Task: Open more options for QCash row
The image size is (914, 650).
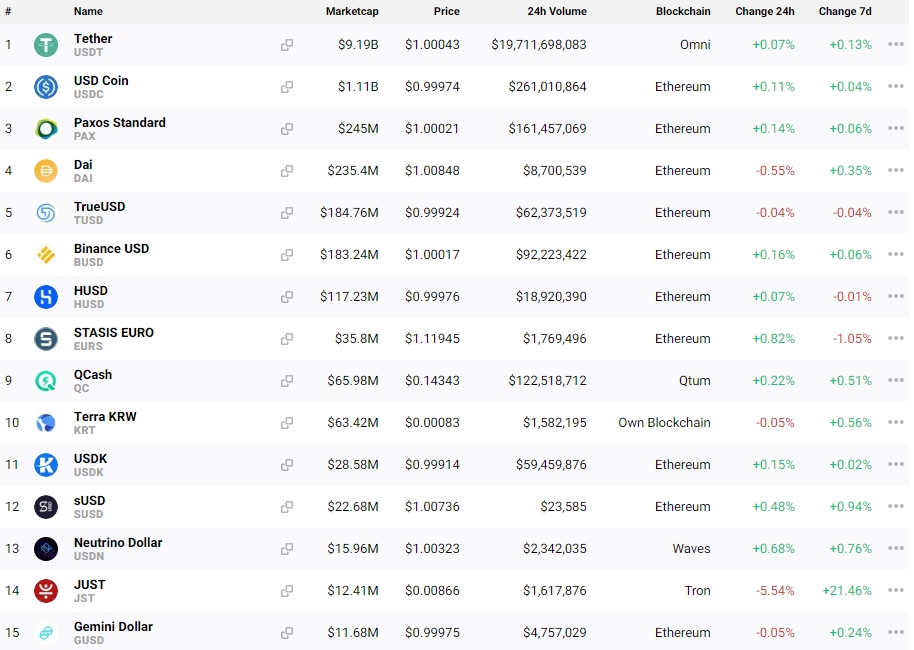Action: click(x=896, y=380)
